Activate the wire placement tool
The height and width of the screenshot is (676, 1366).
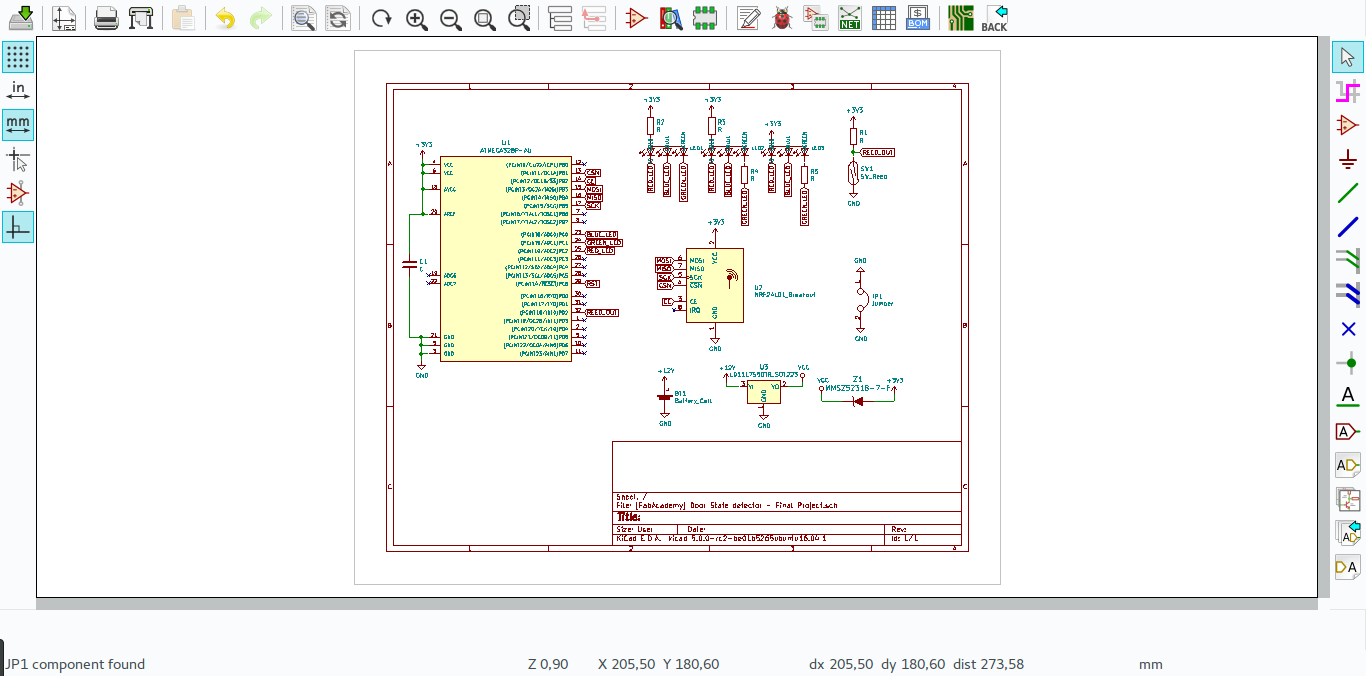pyautogui.click(x=1348, y=193)
